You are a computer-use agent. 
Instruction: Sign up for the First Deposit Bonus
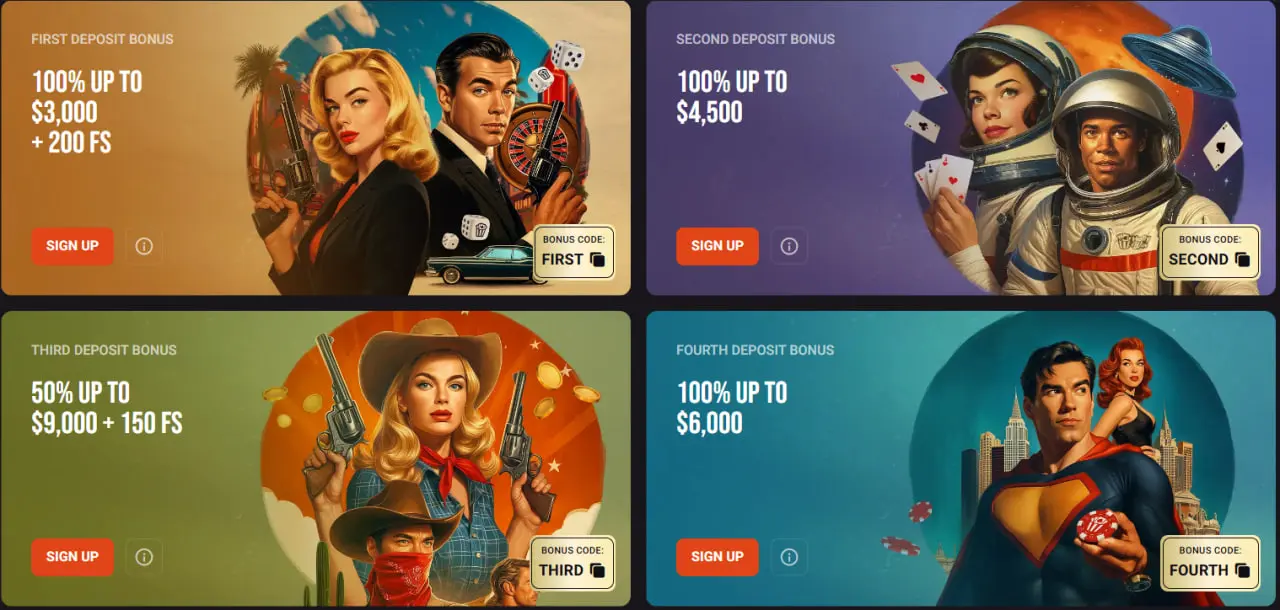(x=72, y=246)
